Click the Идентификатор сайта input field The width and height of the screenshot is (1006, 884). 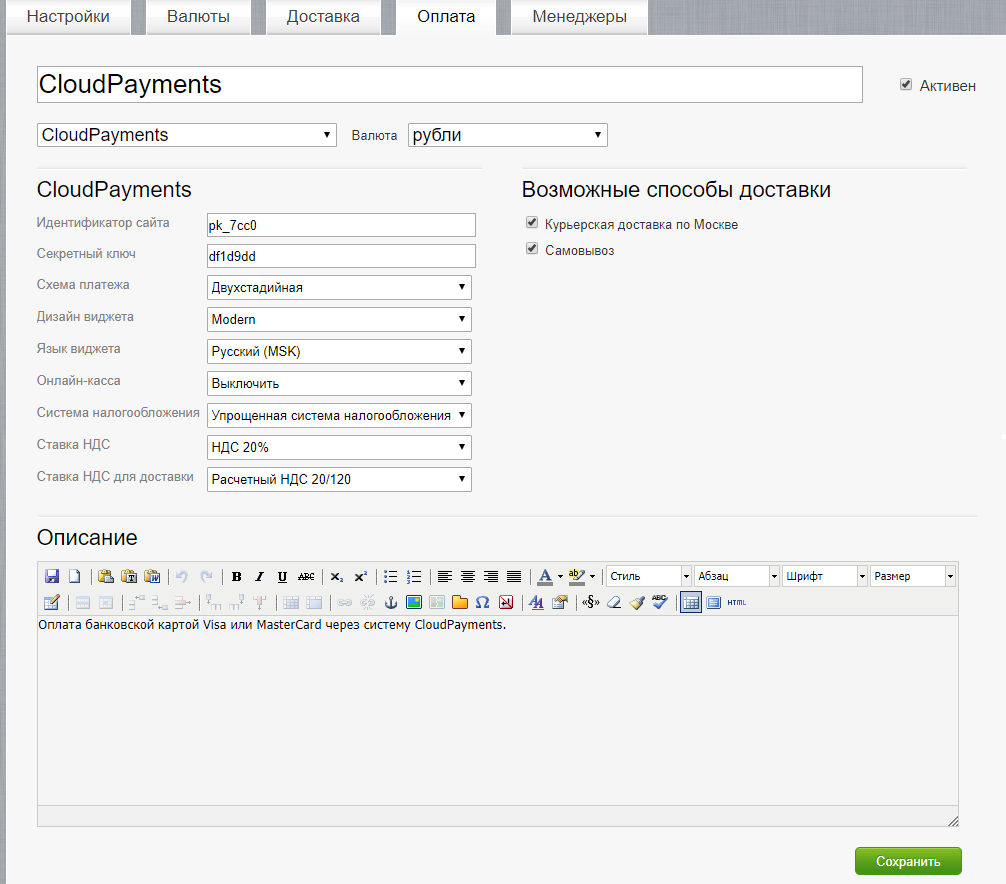click(x=341, y=225)
